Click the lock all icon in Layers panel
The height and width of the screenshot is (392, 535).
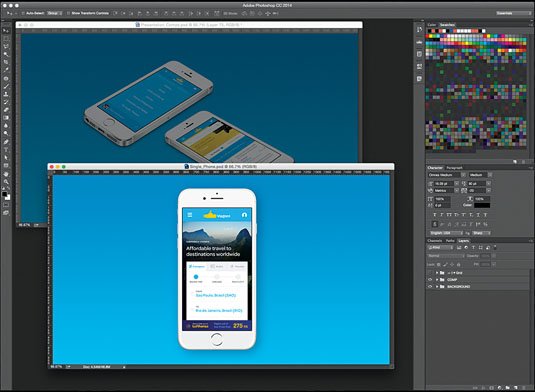[x=458, y=264]
